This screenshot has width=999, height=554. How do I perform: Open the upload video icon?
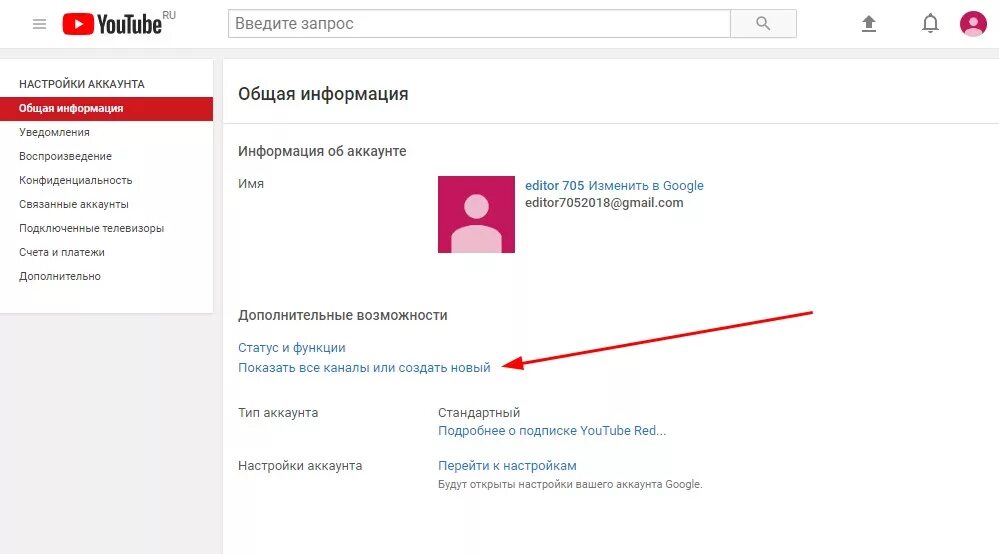click(868, 24)
